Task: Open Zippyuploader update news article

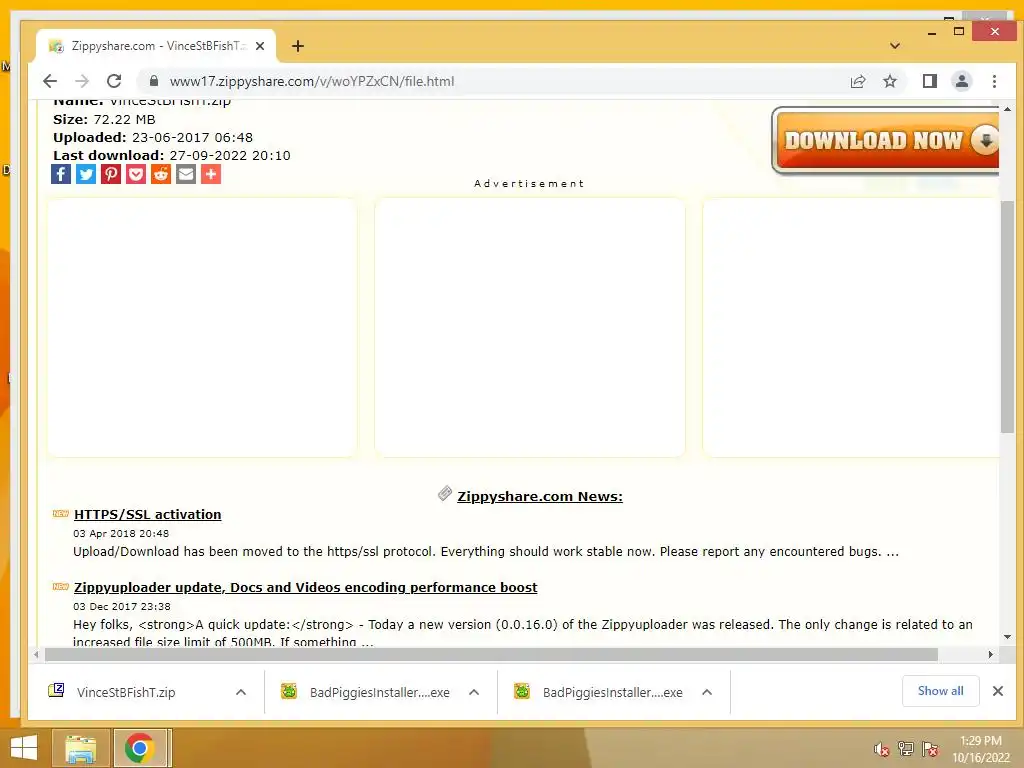Action: tap(306, 587)
